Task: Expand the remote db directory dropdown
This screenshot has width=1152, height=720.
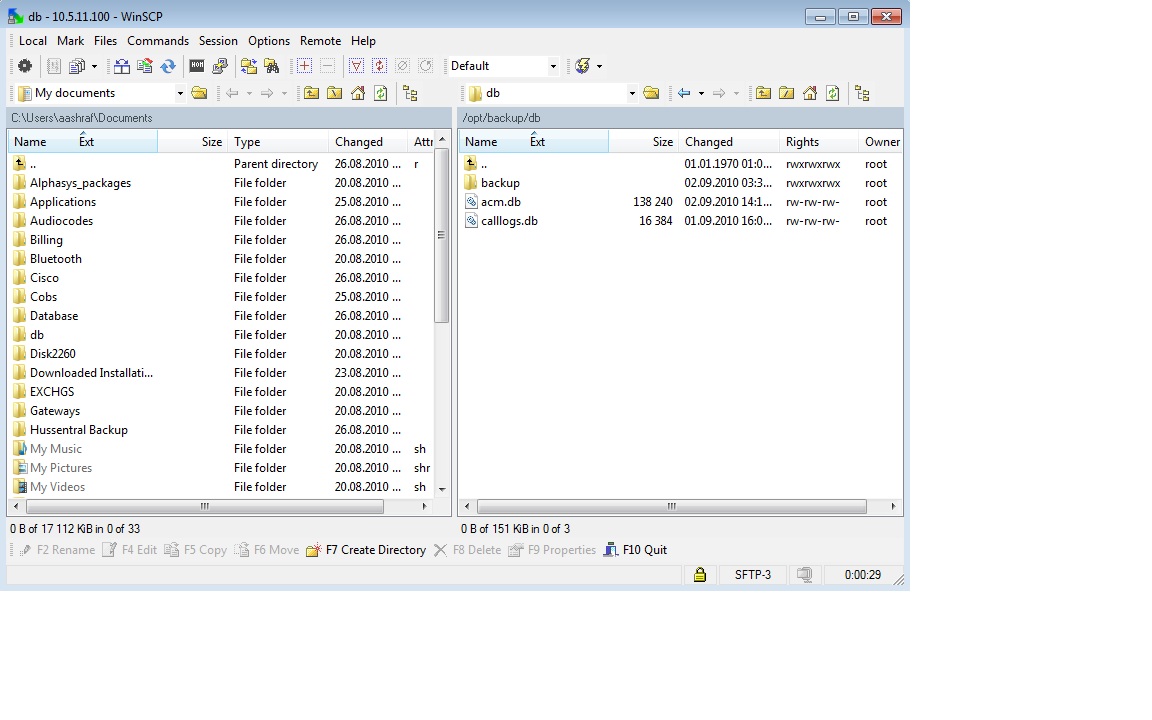Action: tap(632, 93)
